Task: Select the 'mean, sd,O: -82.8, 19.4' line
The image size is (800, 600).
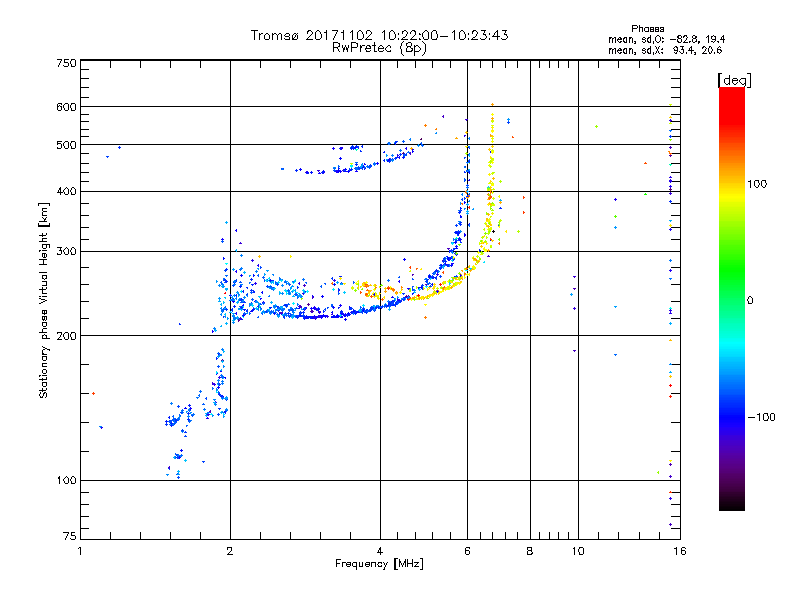Action: click(666, 39)
